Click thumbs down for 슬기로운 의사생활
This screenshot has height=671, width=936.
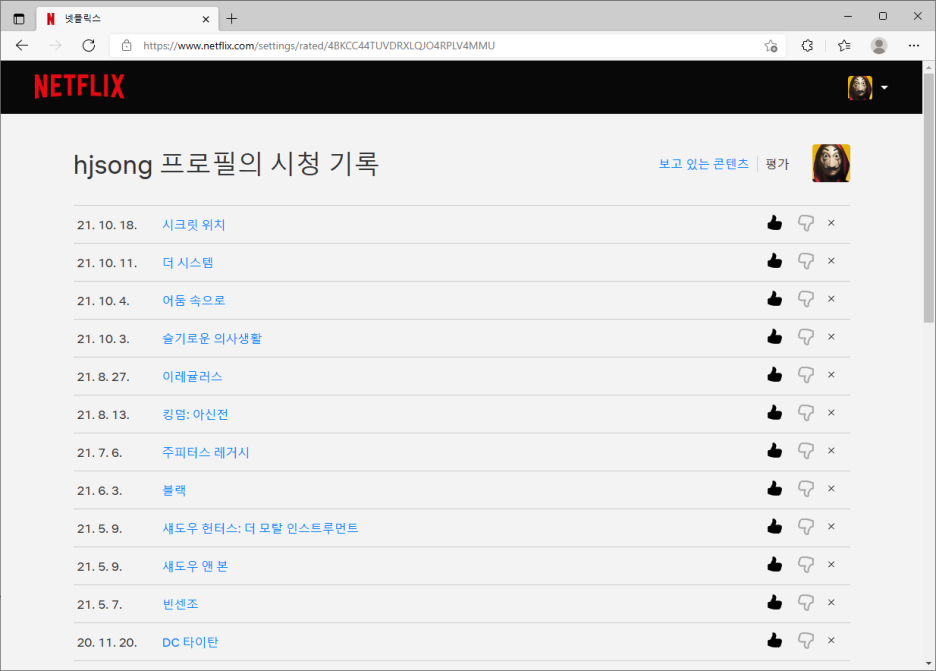click(805, 337)
